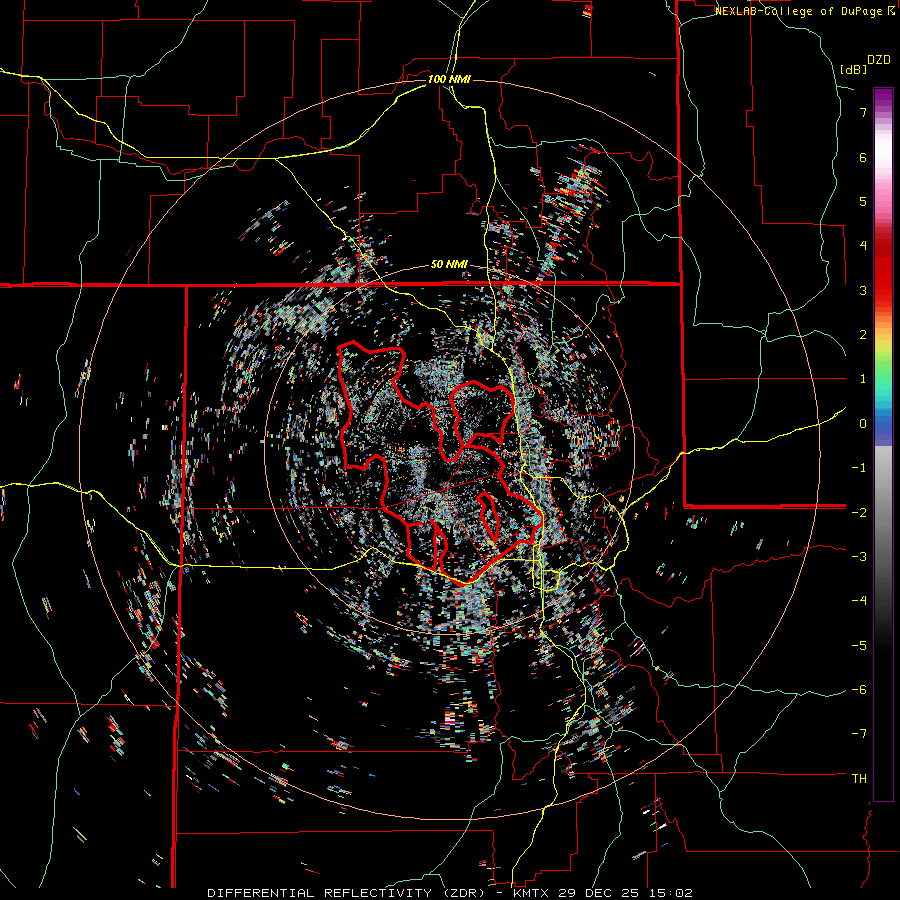Screen dimensions: 900x900
Task: Click the -3 value on the scale
Action: click(x=859, y=557)
